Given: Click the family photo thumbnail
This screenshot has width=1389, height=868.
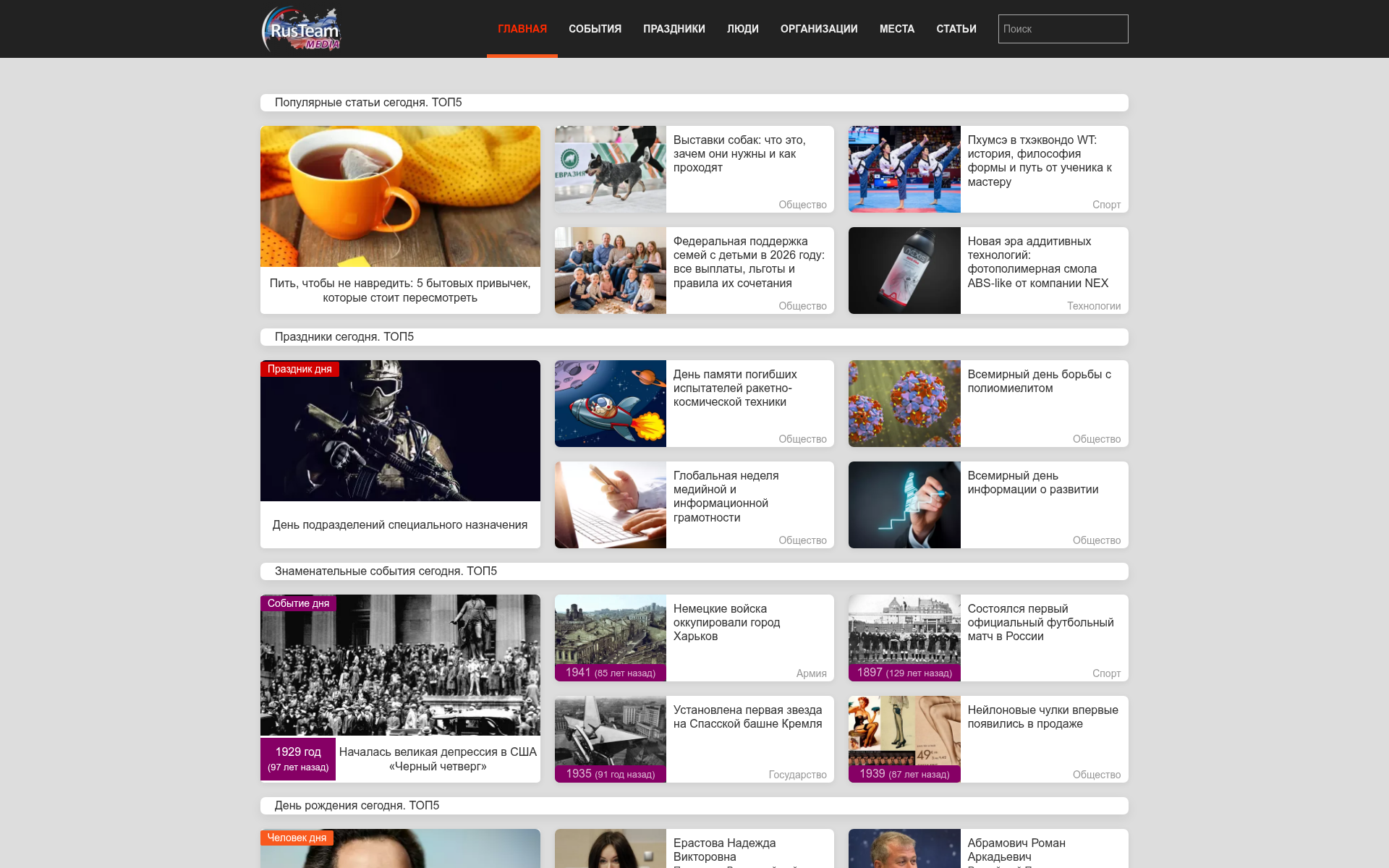Looking at the screenshot, I should pos(611,271).
